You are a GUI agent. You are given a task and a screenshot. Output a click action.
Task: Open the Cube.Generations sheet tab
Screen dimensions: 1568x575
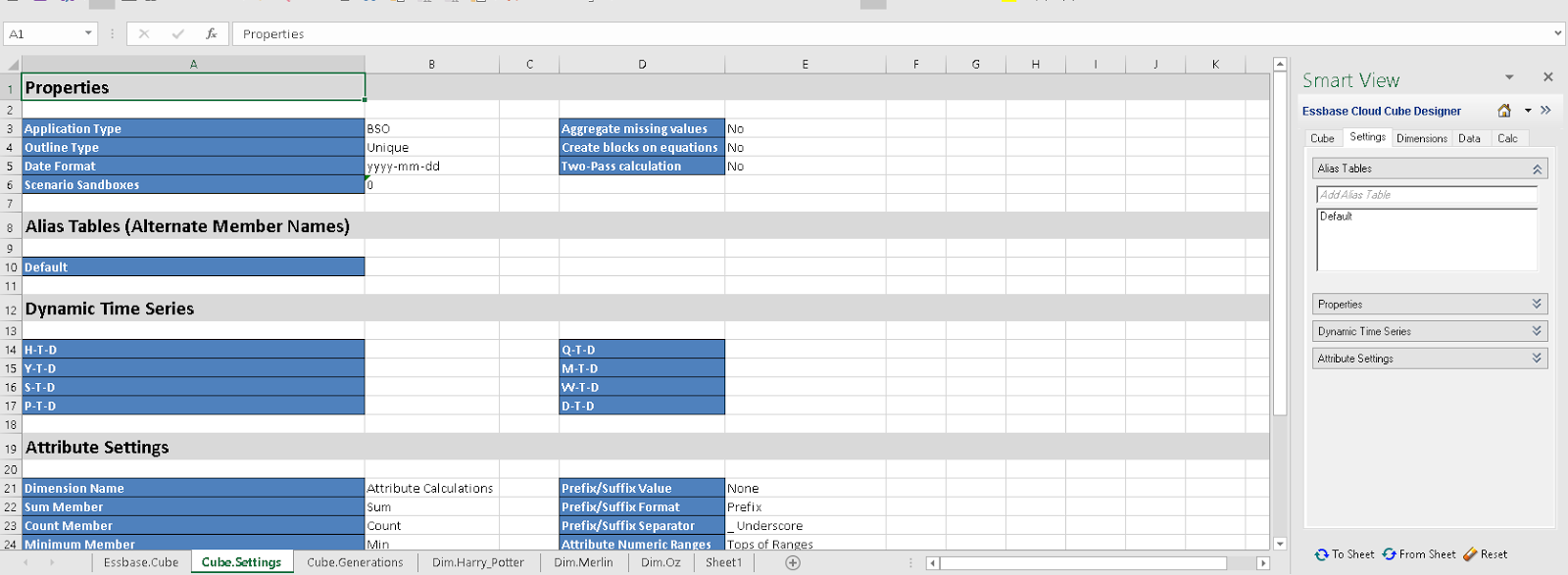(x=355, y=562)
